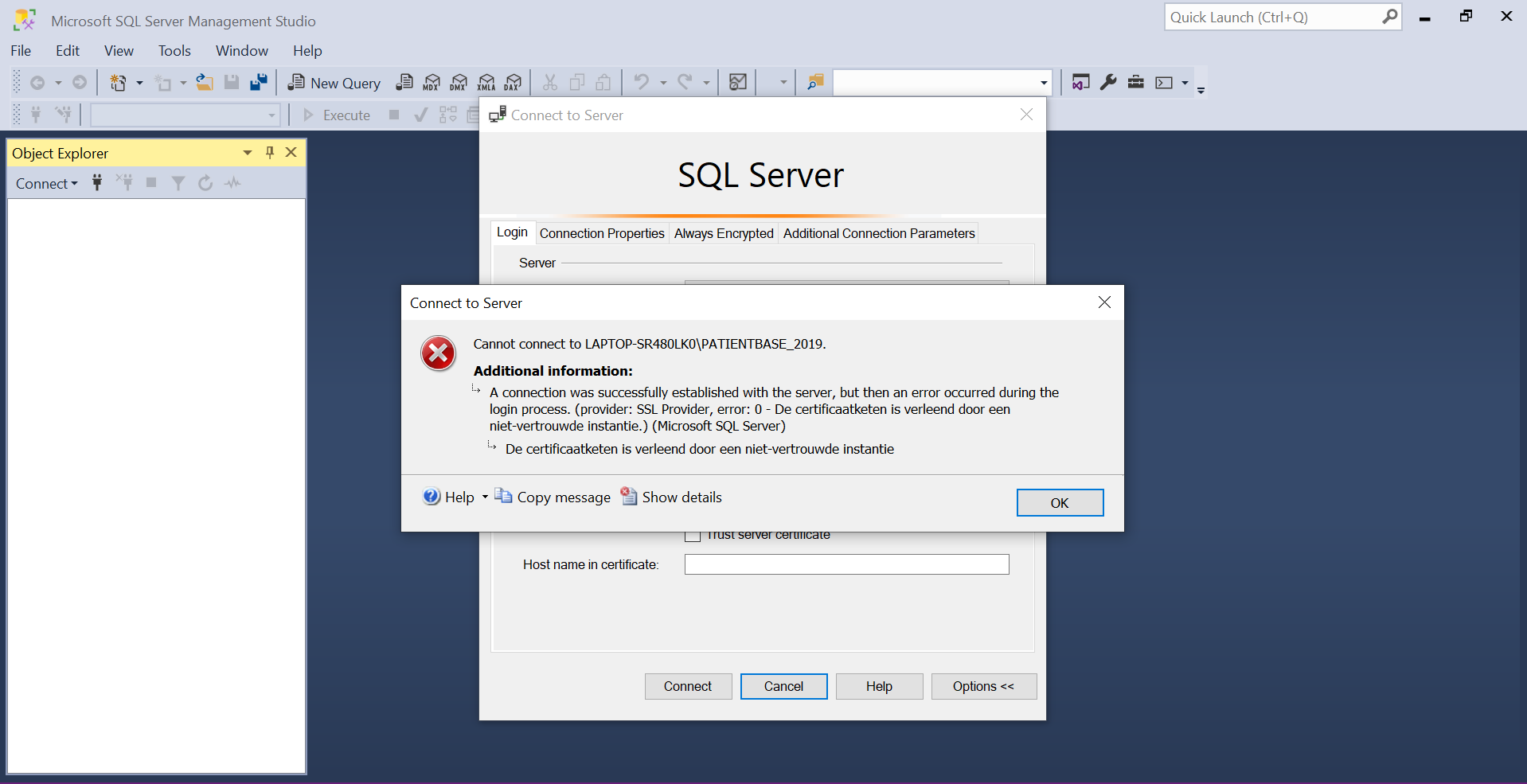This screenshot has width=1527, height=784.
Task: Click the Options << button
Action: click(983, 686)
